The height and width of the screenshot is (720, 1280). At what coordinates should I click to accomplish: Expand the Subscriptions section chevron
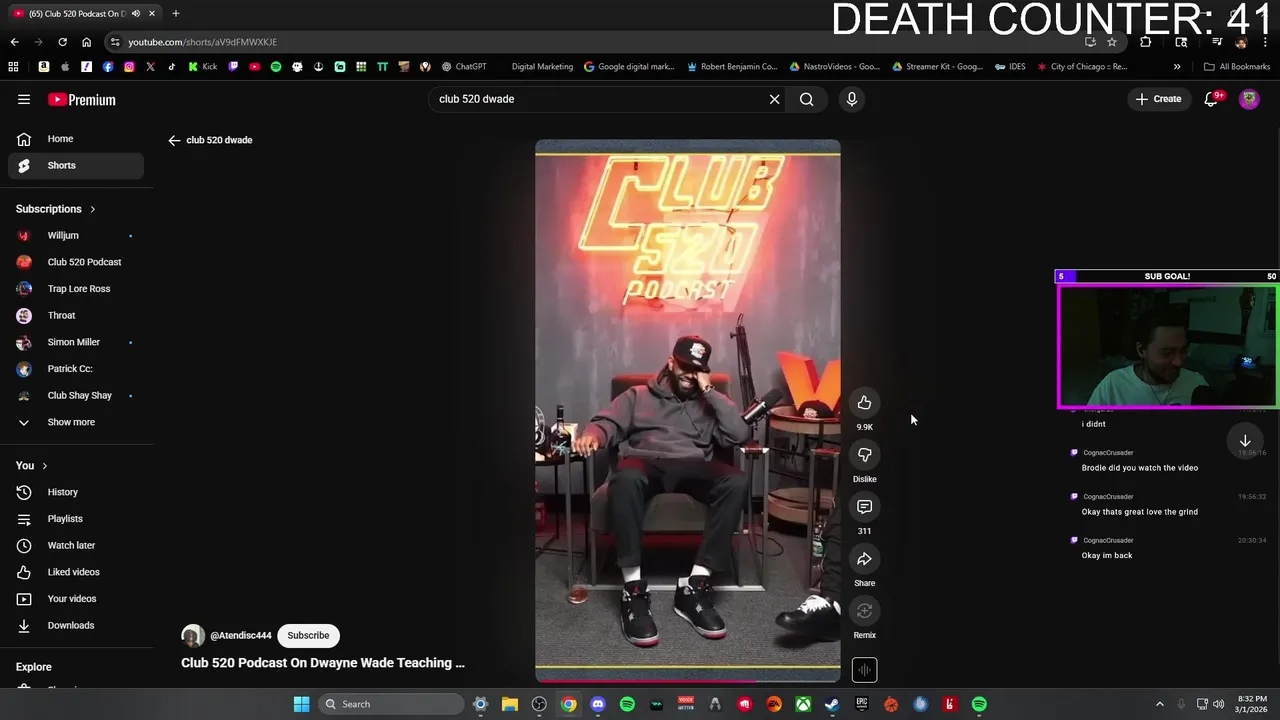pos(93,209)
